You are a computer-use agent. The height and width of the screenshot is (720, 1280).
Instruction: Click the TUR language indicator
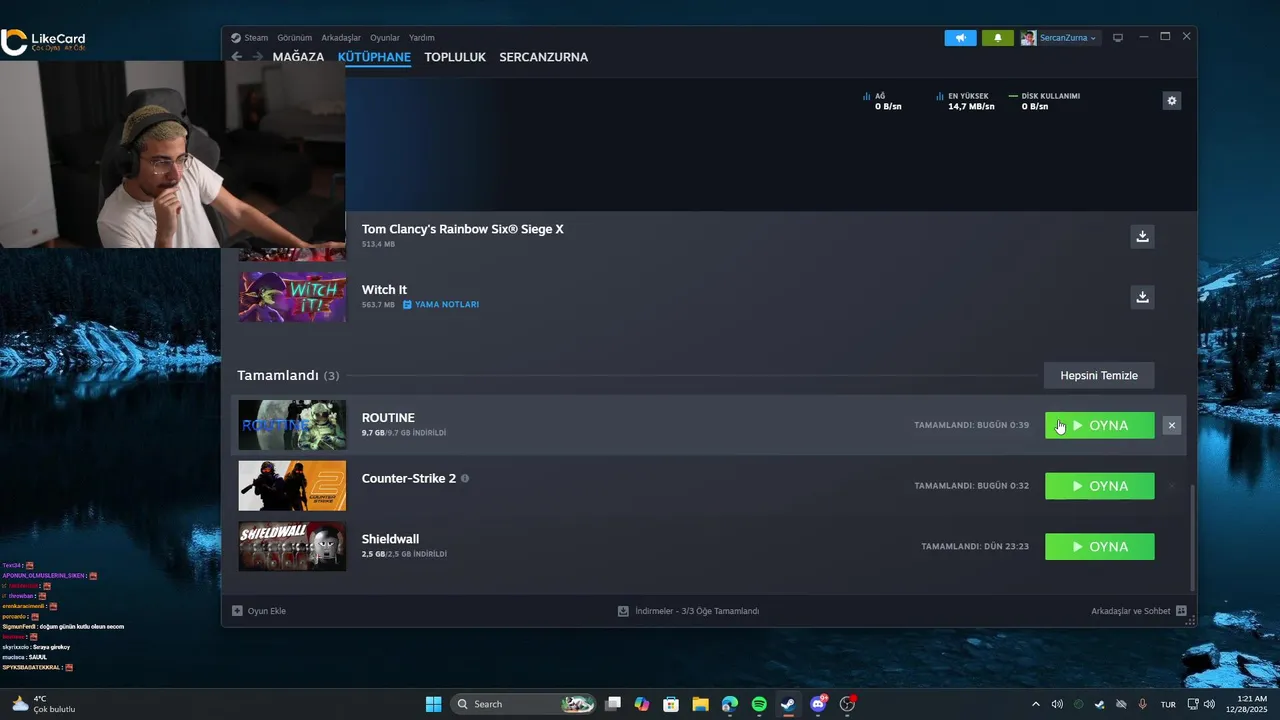pos(1168,704)
